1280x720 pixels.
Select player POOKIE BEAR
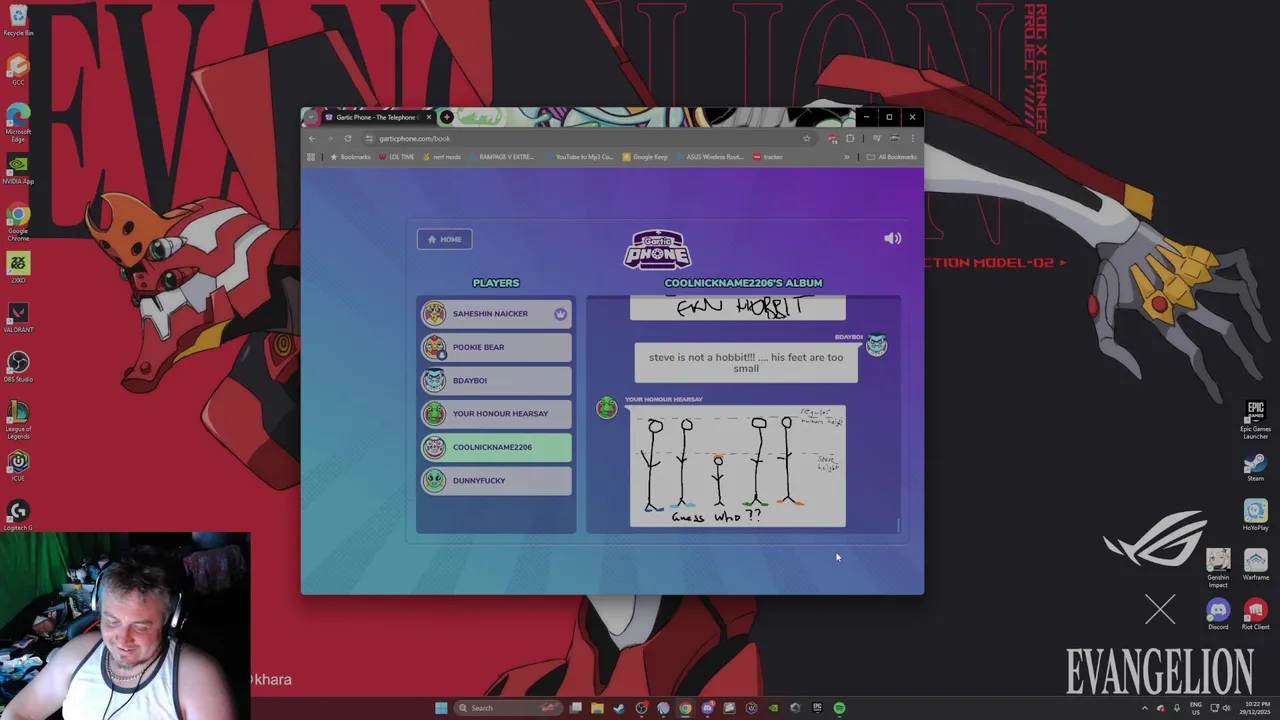(x=496, y=347)
